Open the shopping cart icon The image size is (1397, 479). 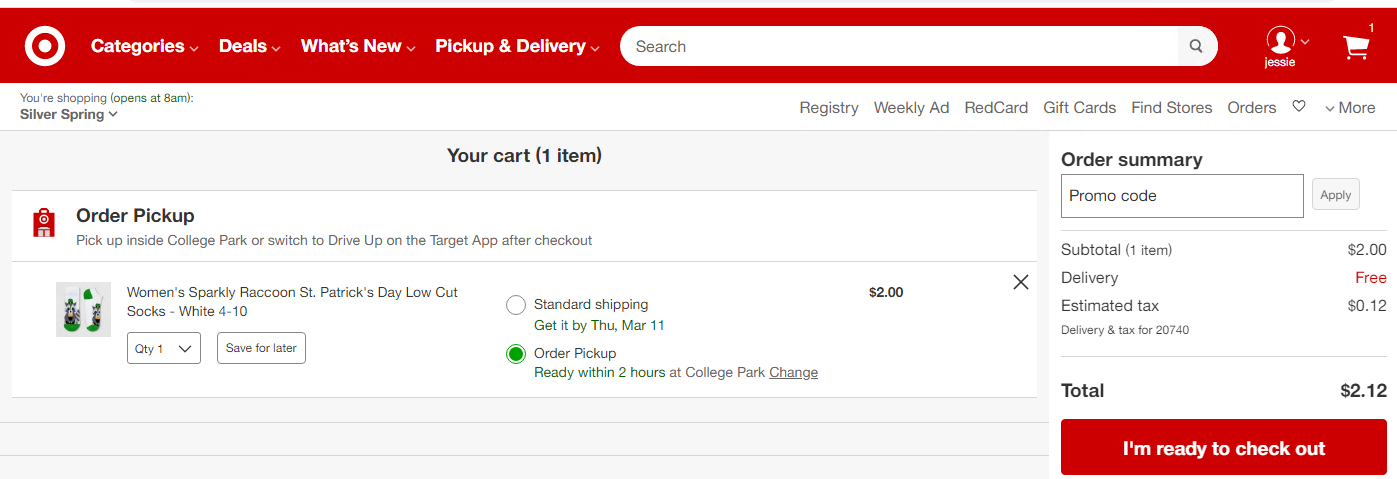tap(1356, 47)
